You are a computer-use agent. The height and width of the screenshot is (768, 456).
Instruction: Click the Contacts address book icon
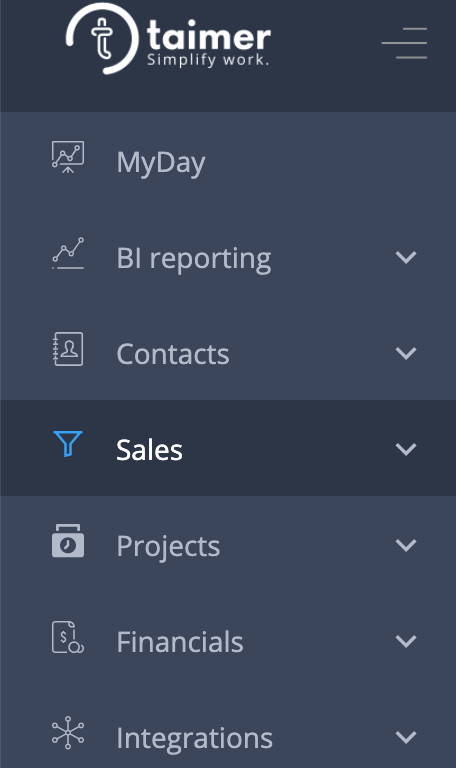pyautogui.click(x=68, y=349)
